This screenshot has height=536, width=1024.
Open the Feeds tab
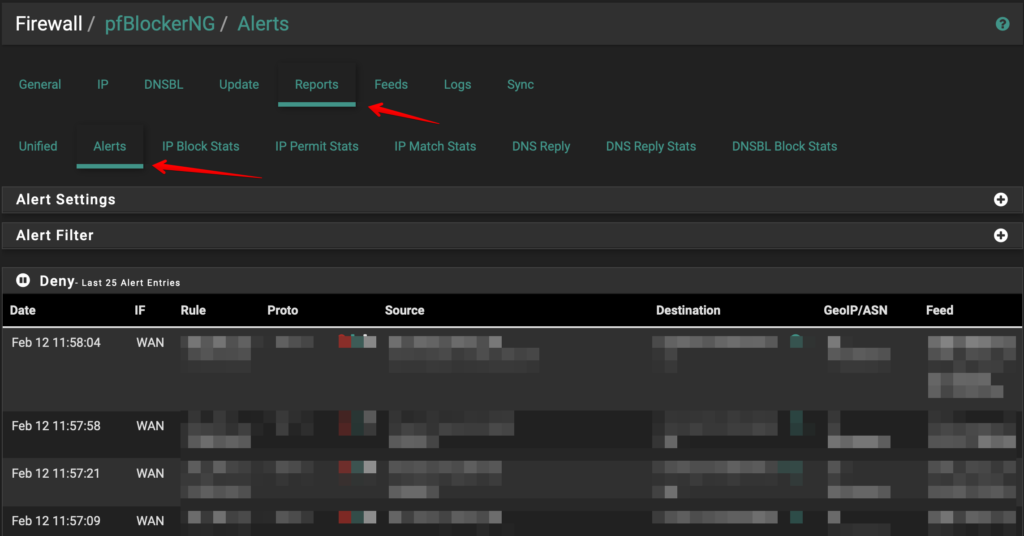pyautogui.click(x=391, y=84)
